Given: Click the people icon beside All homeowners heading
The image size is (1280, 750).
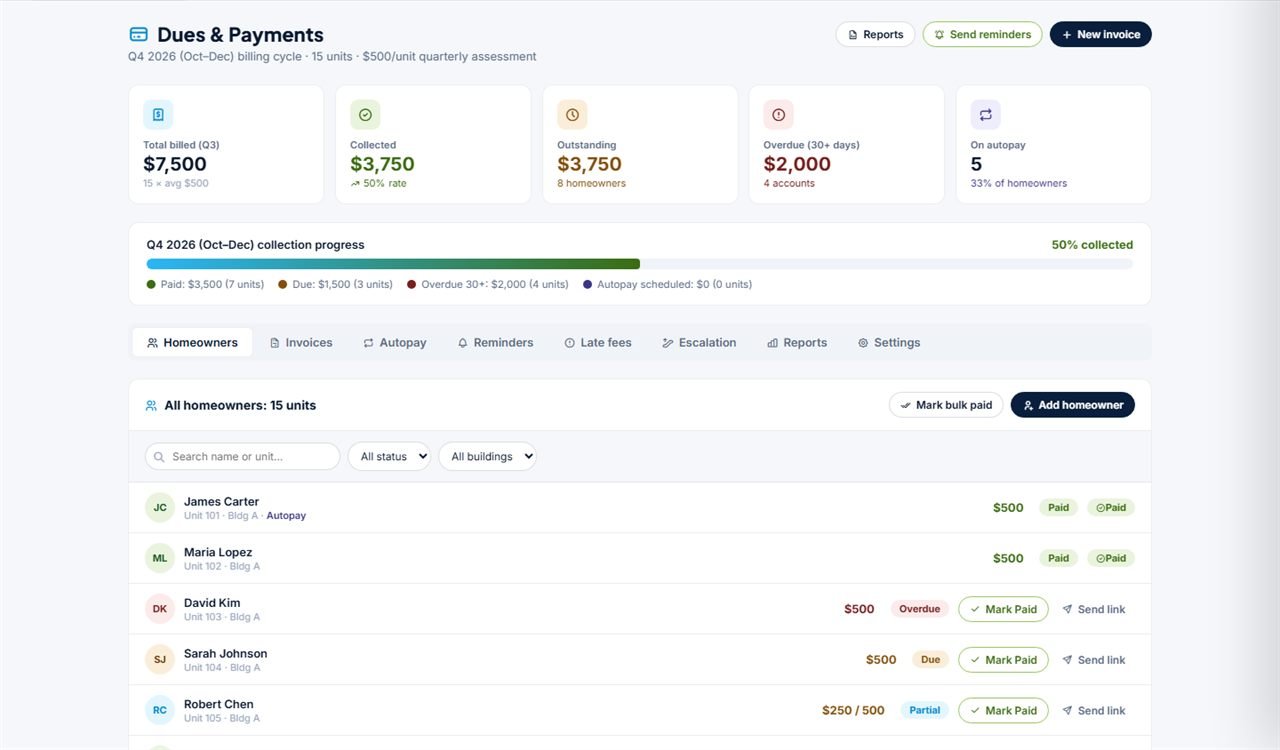Looking at the screenshot, I should click(151, 406).
